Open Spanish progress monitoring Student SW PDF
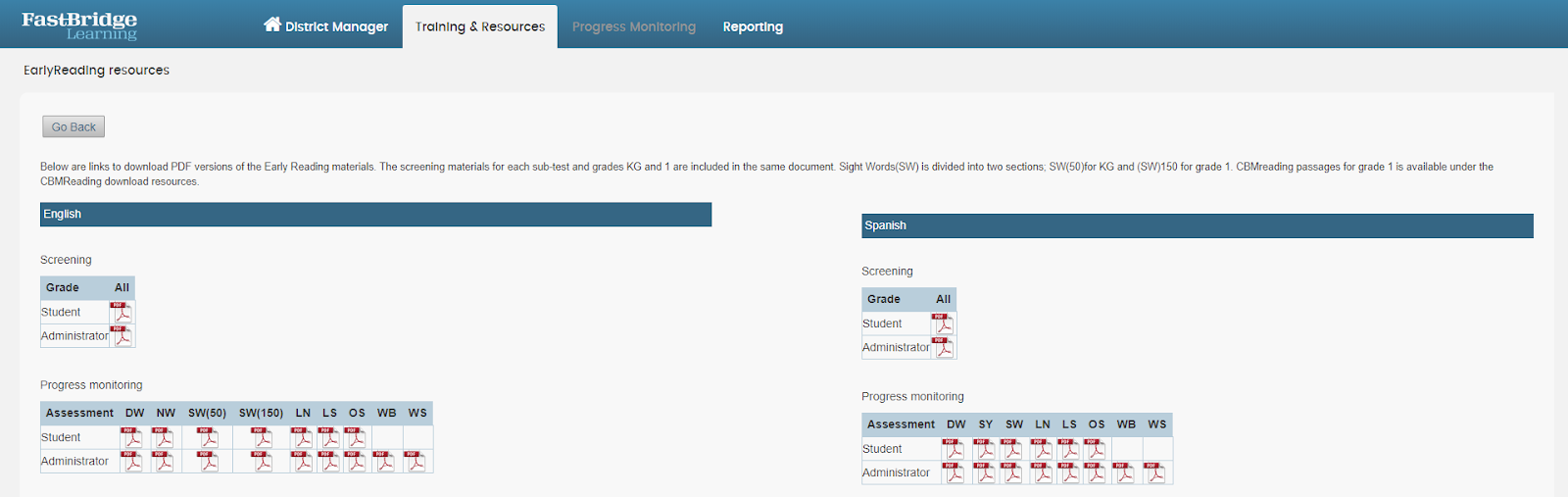 click(1011, 449)
